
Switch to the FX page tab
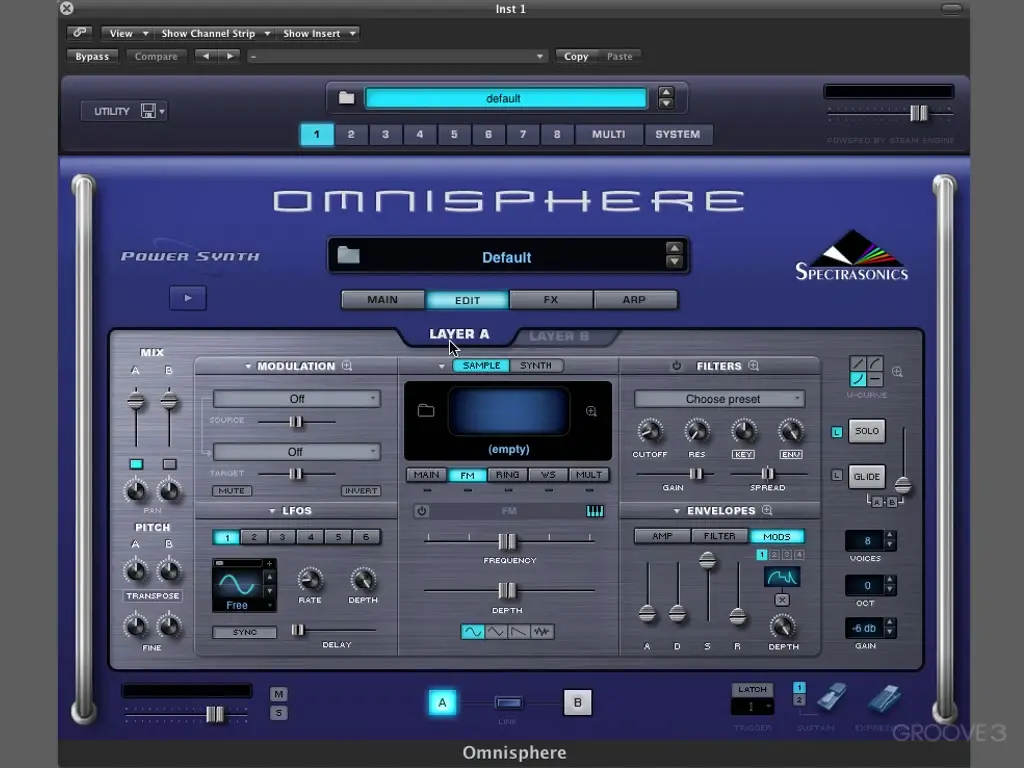[551, 300]
